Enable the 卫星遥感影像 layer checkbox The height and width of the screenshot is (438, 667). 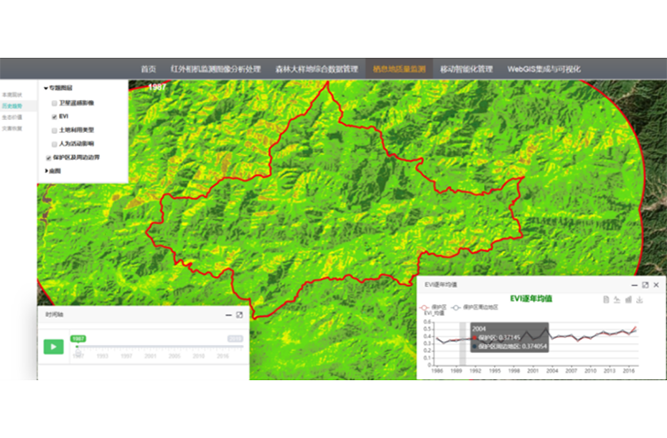coord(53,102)
